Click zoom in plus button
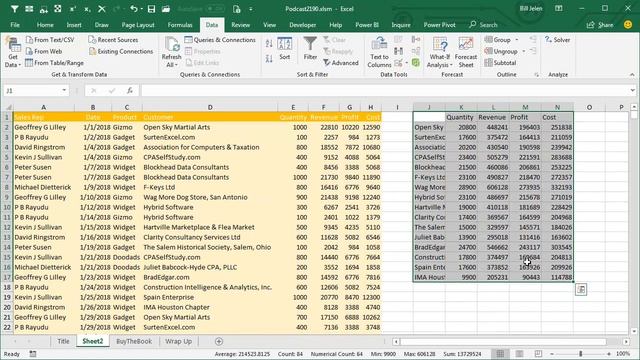 point(609,354)
